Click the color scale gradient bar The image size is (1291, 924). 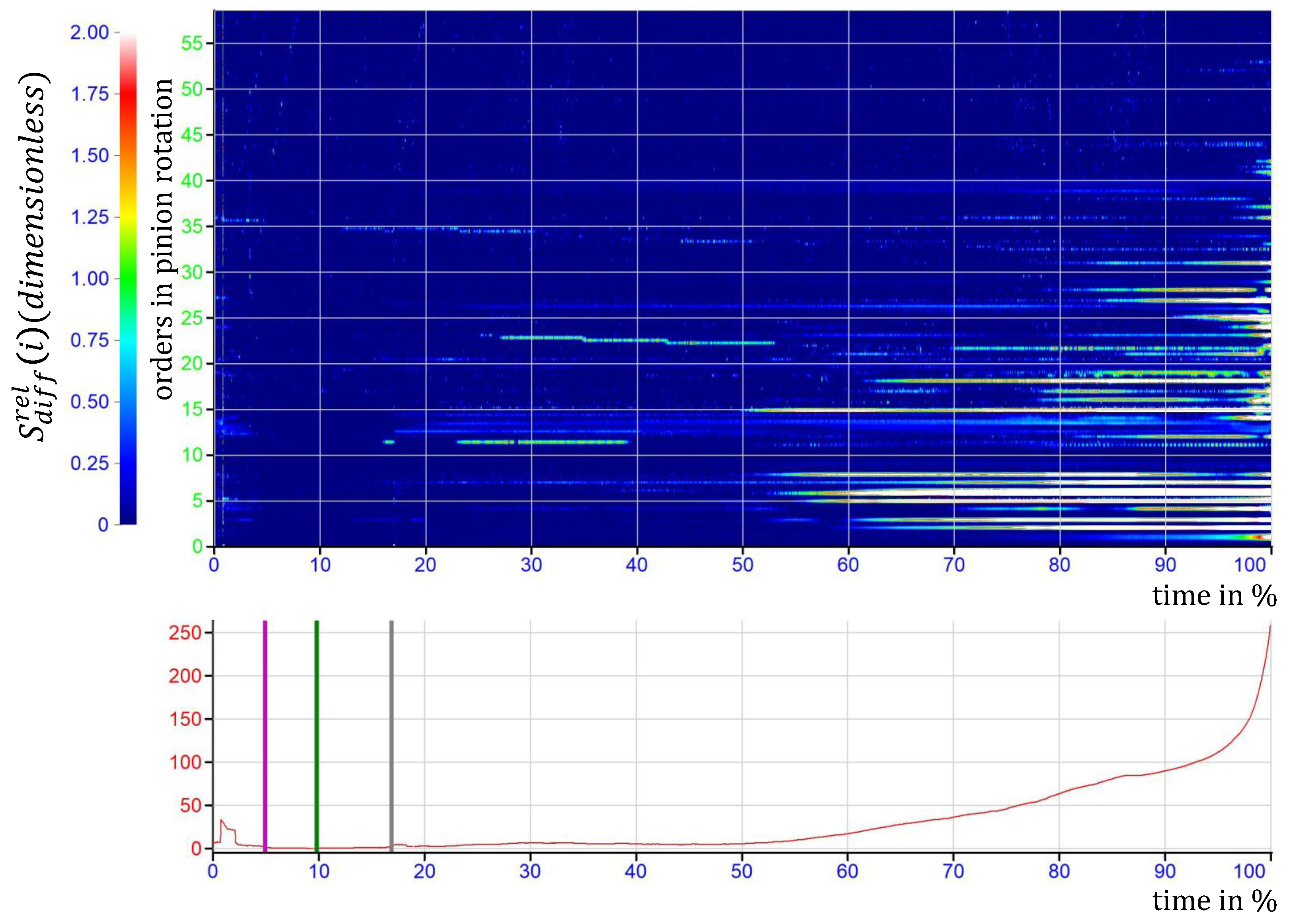click(128, 278)
